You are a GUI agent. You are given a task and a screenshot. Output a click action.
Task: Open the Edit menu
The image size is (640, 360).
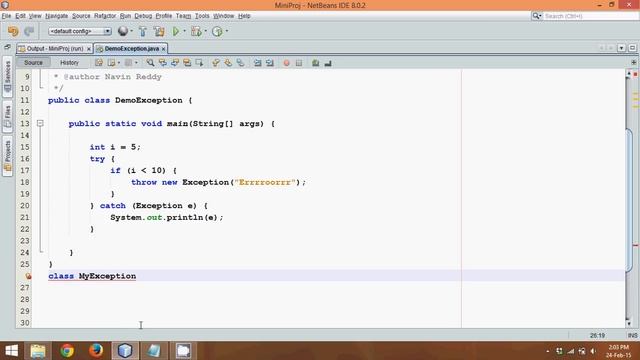coord(20,16)
